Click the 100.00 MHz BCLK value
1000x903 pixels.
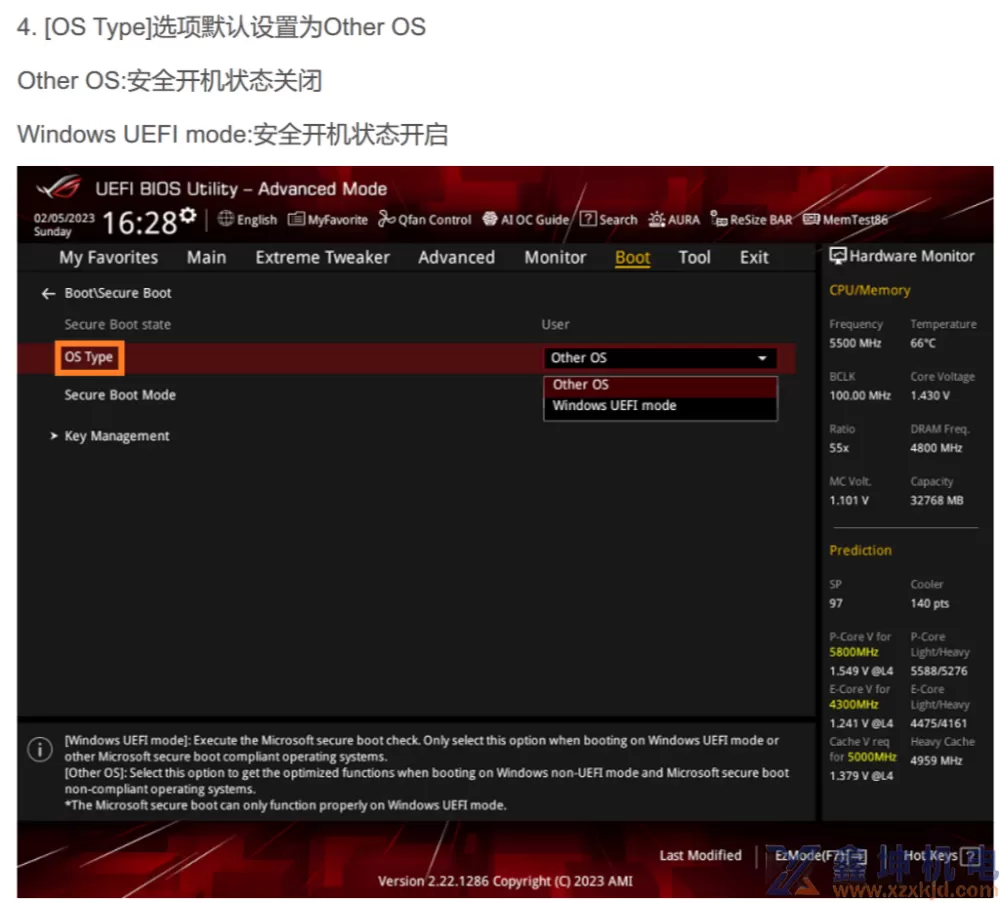click(x=860, y=396)
